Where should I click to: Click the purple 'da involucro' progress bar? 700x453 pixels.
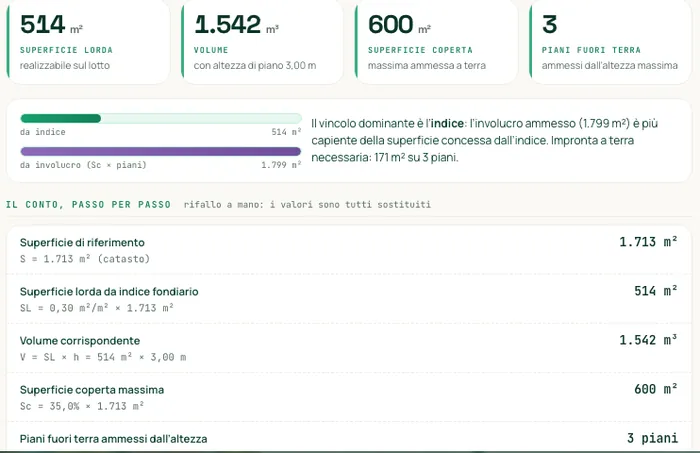coord(161,151)
